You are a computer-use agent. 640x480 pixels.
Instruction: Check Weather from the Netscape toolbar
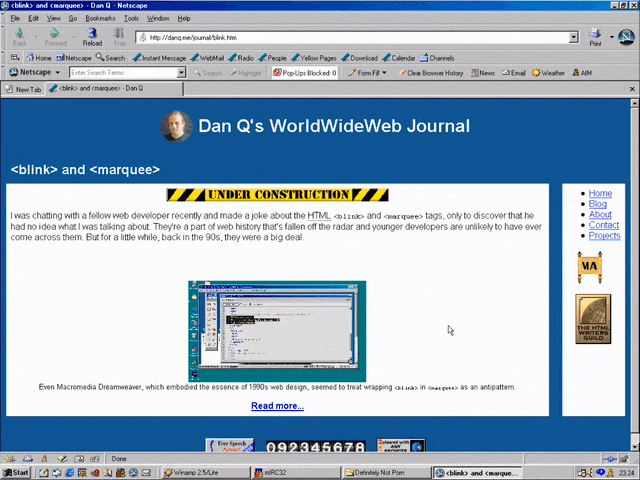click(548, 73)
